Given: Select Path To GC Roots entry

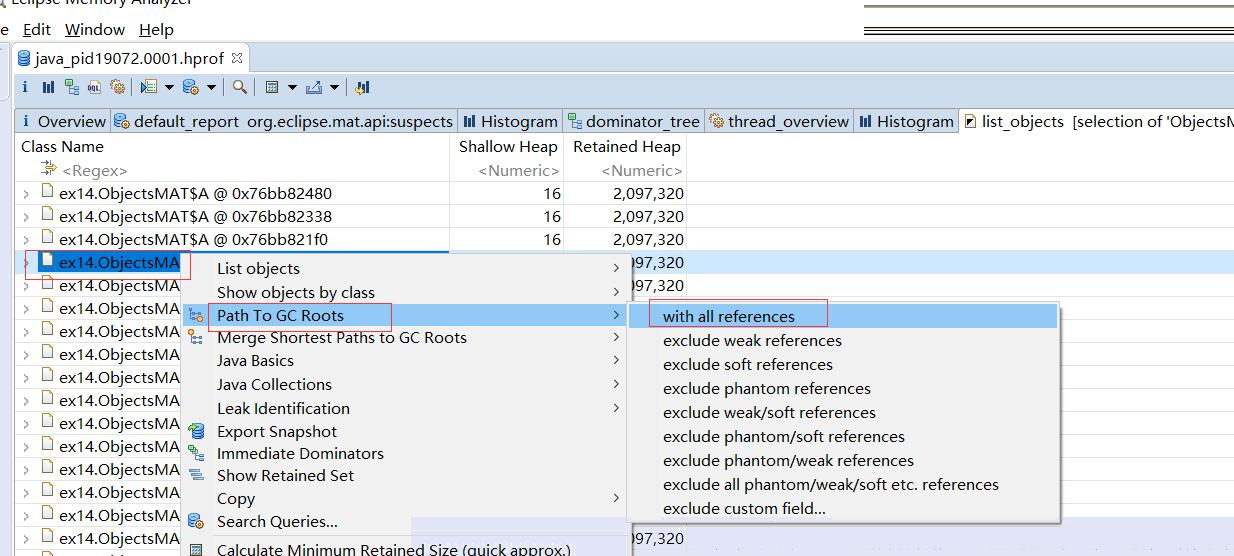Looking at the screenshot, I should point(405,315).
